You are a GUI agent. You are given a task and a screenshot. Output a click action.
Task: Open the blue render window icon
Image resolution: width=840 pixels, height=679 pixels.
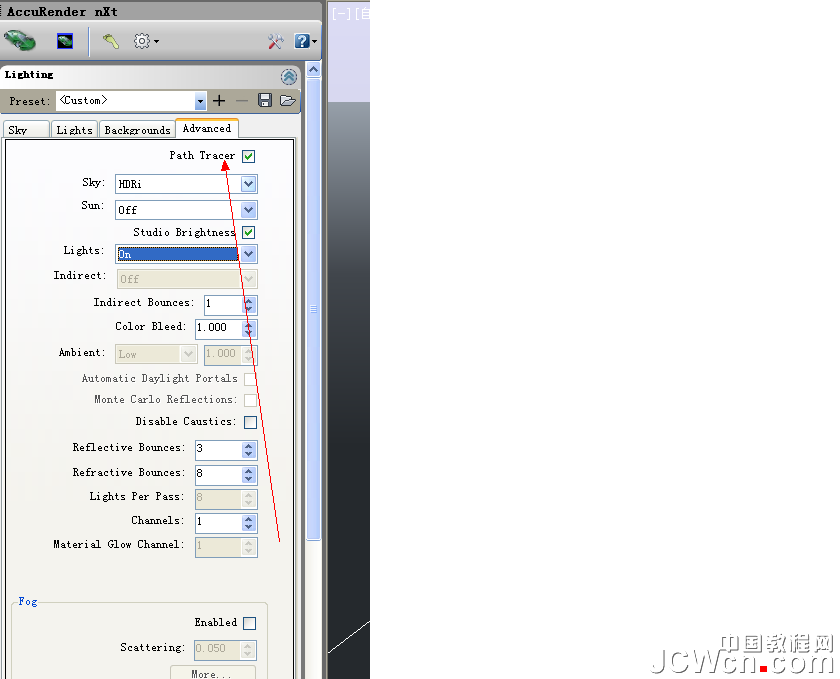[x=65, y=41]
